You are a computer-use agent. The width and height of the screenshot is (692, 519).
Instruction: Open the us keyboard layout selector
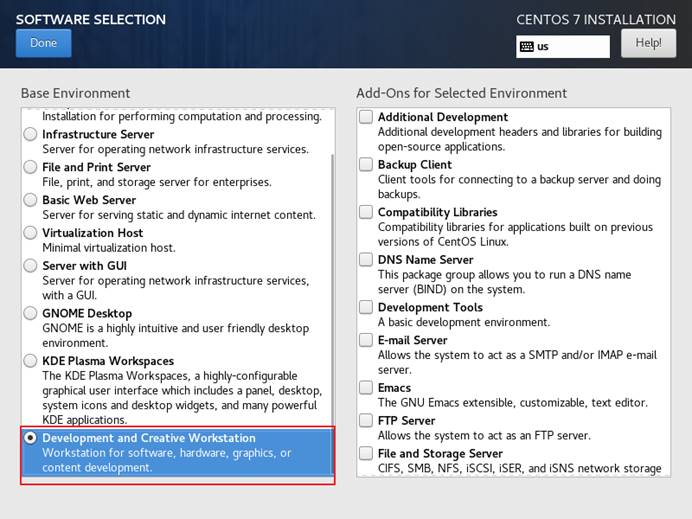563,47
